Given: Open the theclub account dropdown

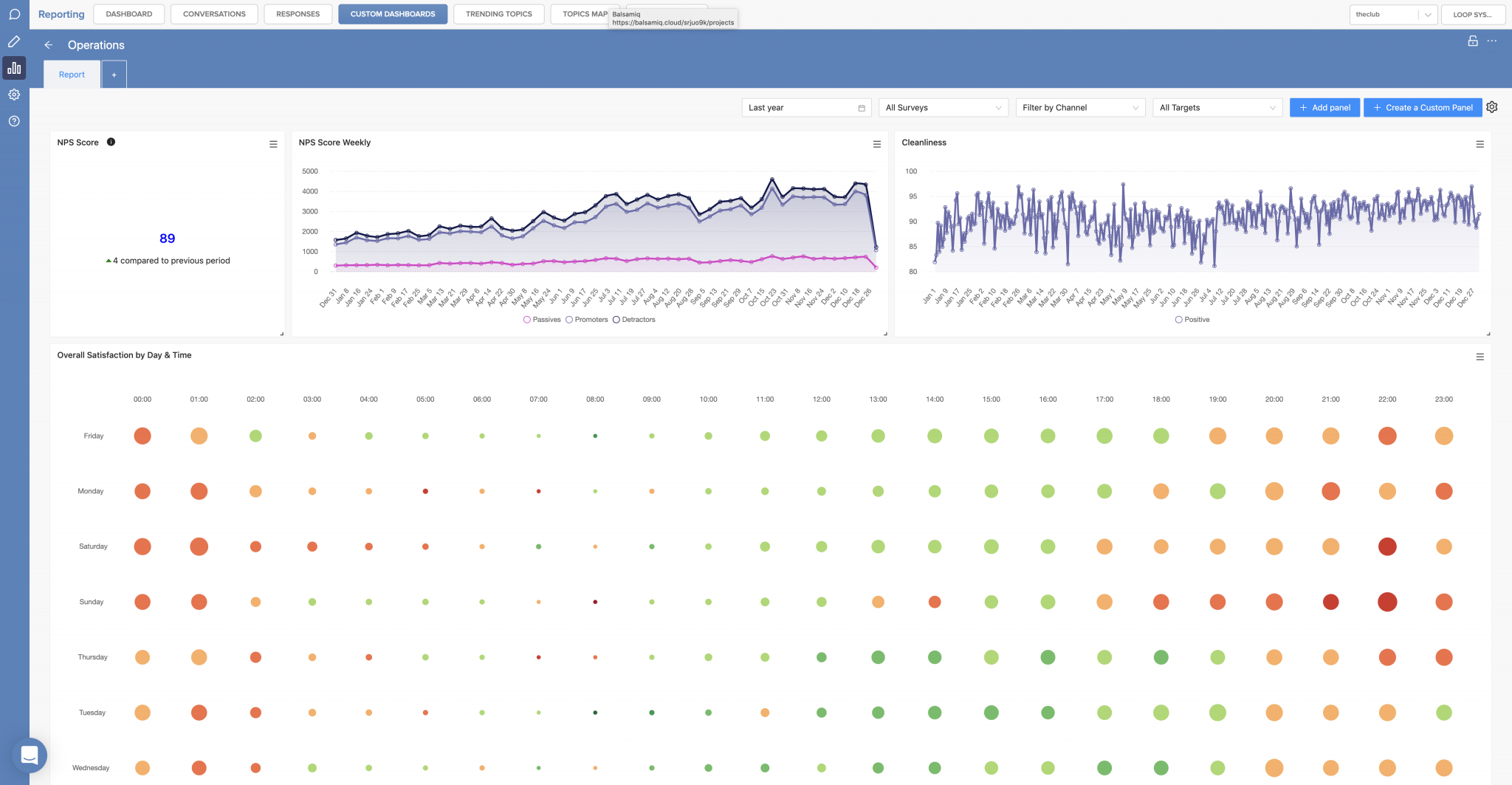Looking at the screenshot, I should [1392, 14].
